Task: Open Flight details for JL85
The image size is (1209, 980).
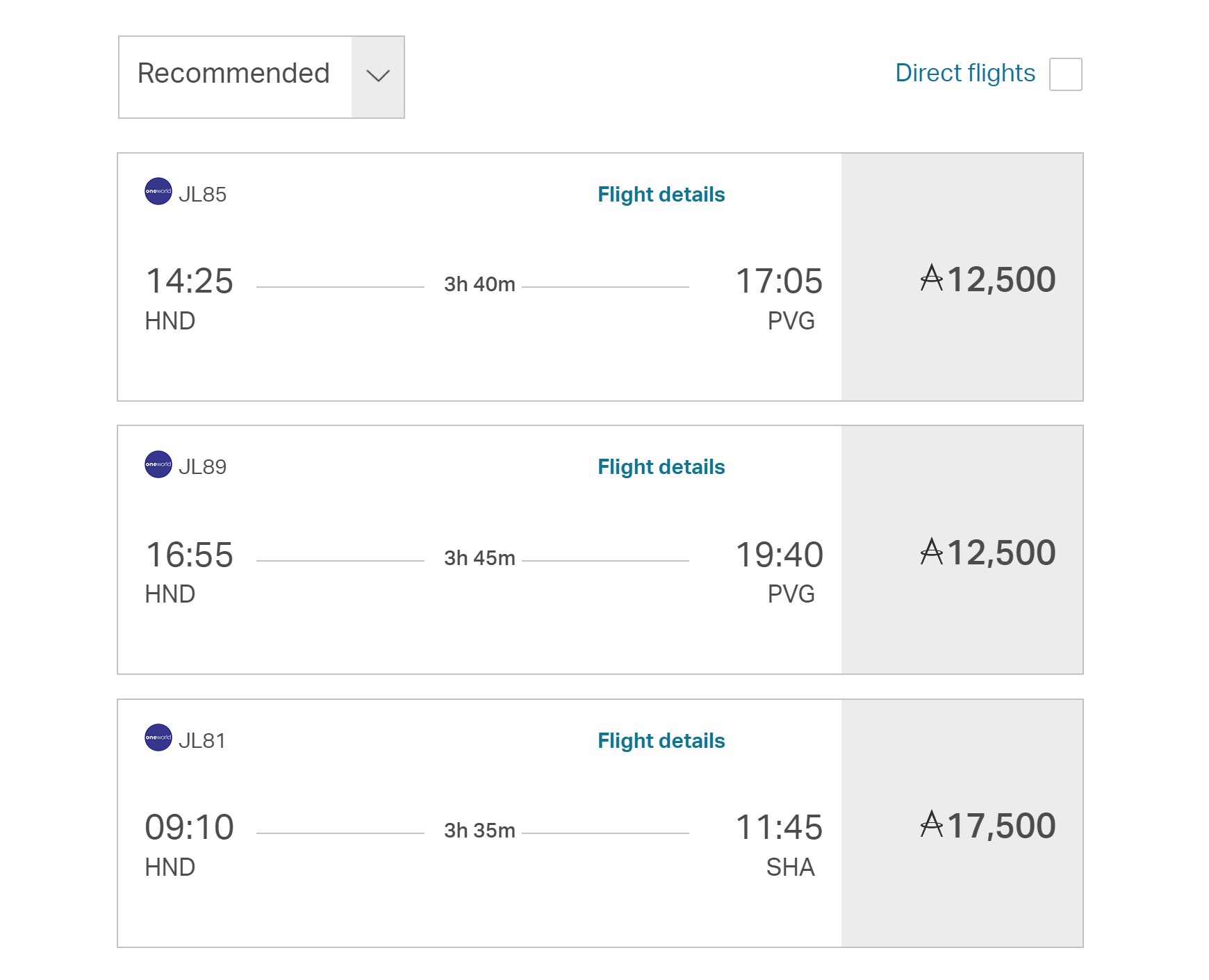Action: pos(661,195)
